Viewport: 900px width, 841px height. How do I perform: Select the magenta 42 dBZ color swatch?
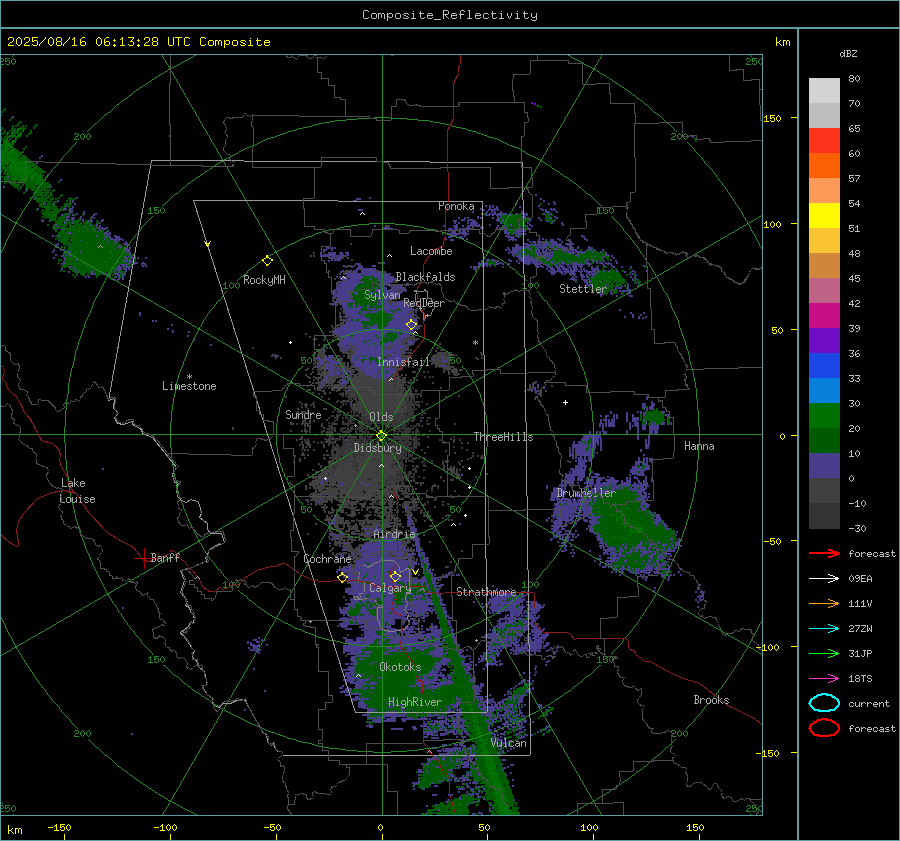coord(824,315)
